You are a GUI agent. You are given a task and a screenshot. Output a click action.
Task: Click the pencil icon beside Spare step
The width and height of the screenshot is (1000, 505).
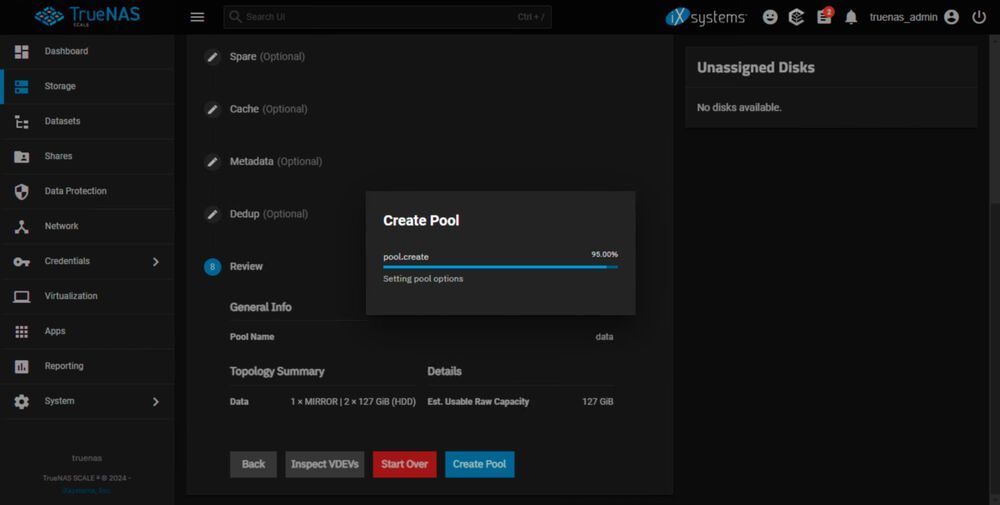pyautogui.click(x=212, y=57)
